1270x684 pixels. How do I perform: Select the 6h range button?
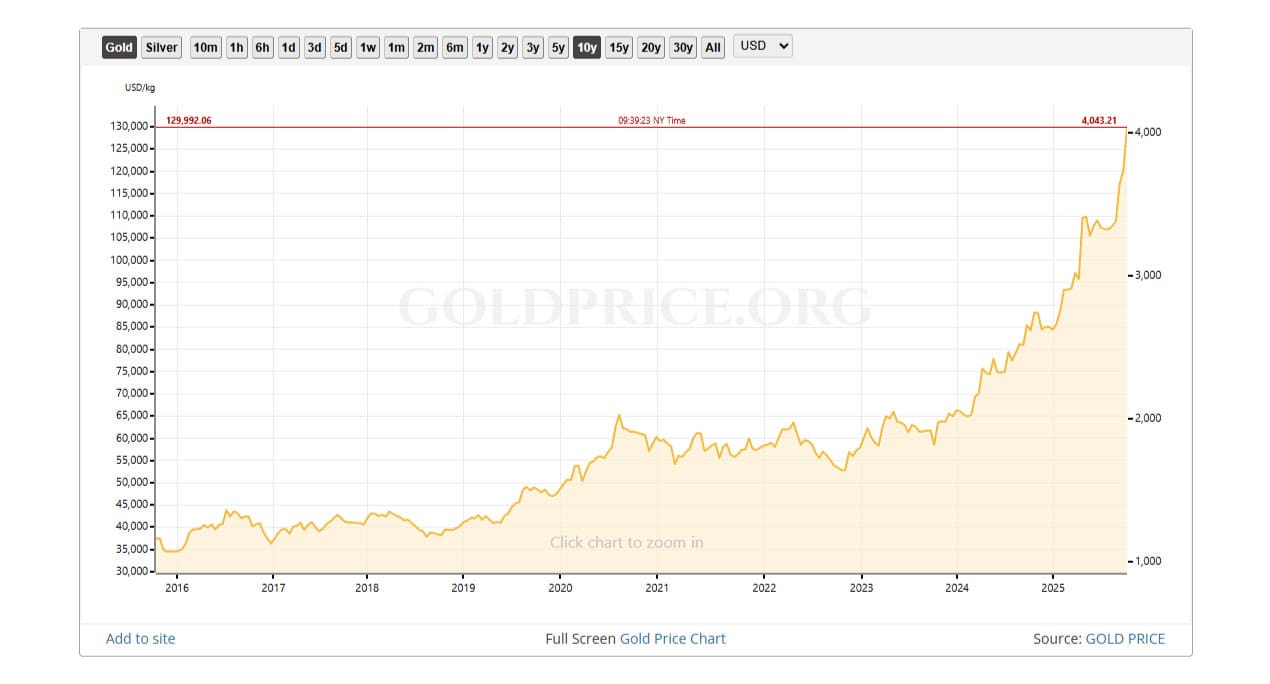pyautogui.click(x=262, y=47)
